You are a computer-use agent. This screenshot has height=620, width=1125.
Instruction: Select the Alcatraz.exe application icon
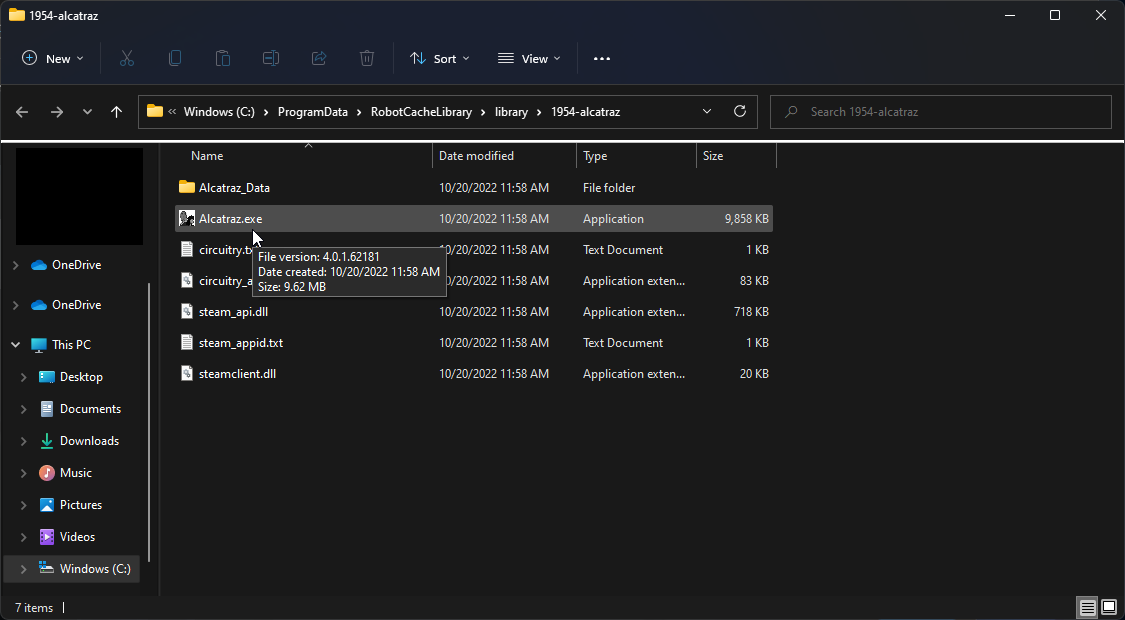[187, 219]
